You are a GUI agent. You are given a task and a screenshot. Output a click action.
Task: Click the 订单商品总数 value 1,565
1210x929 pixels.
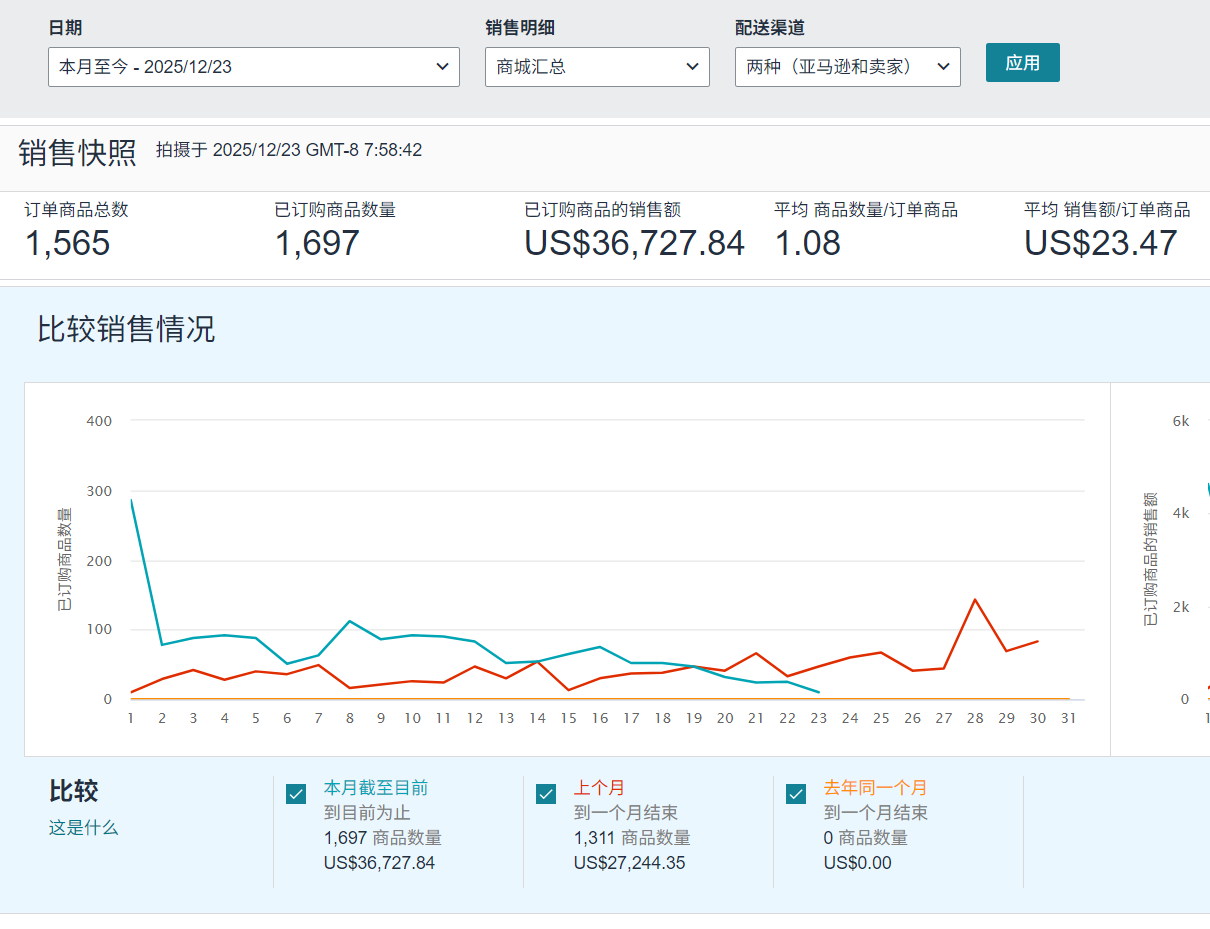pos(67,243)
